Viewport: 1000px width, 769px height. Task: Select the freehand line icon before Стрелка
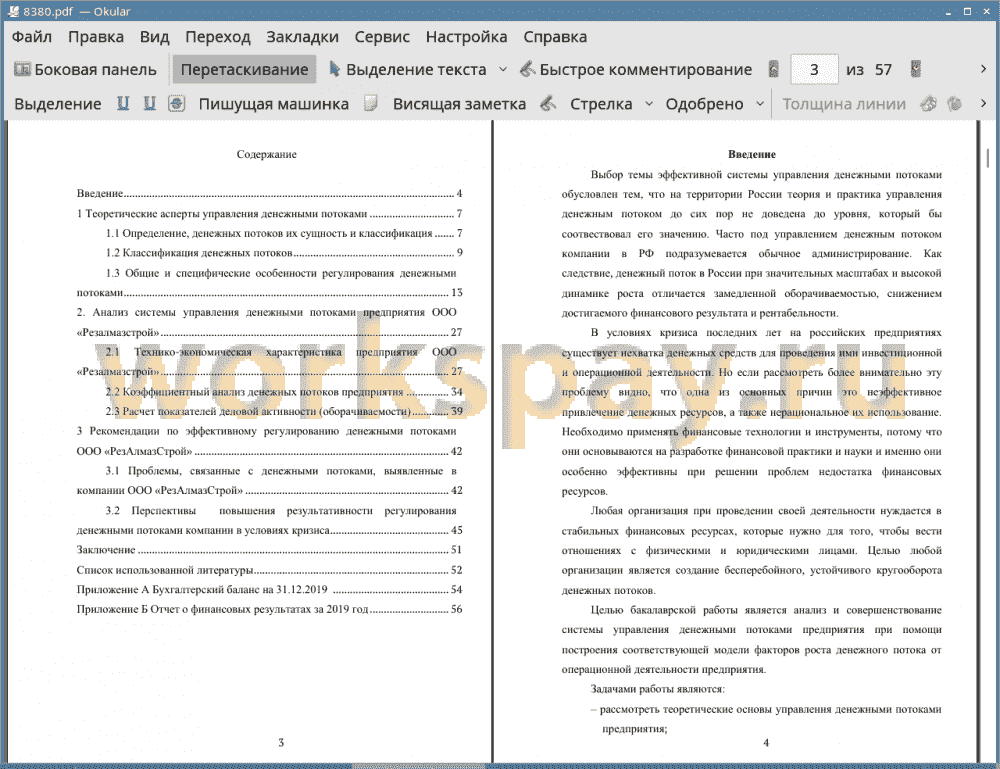548,103
